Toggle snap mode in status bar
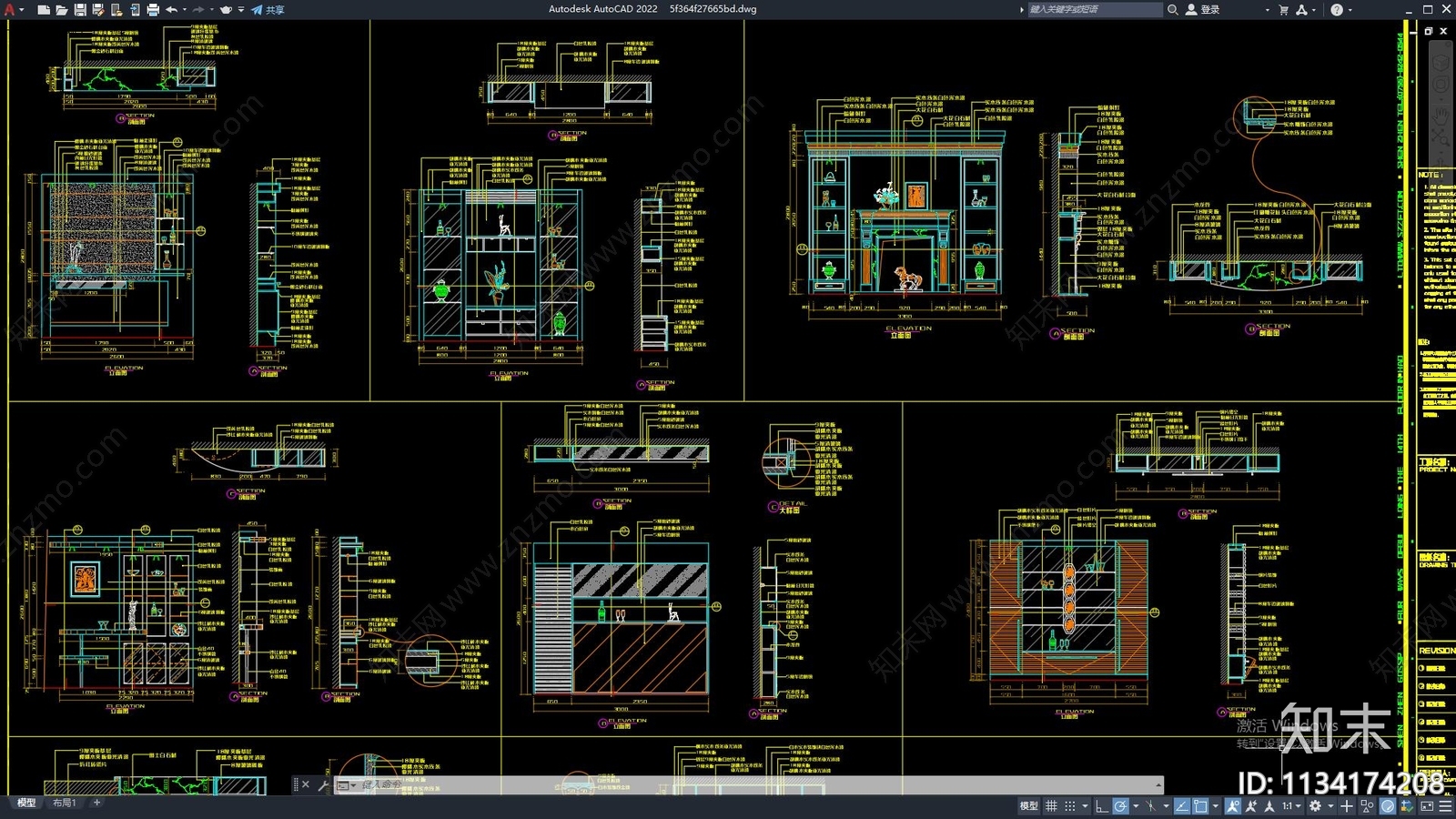The width and height of the screenshot is (1456, 819). click(1070, 805)
